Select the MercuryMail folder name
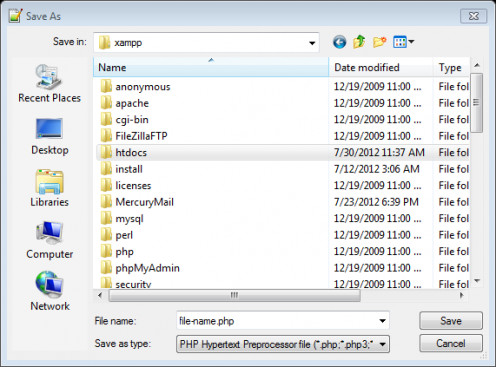Viewport: 496px width, 367px height. tap(144, 202)
